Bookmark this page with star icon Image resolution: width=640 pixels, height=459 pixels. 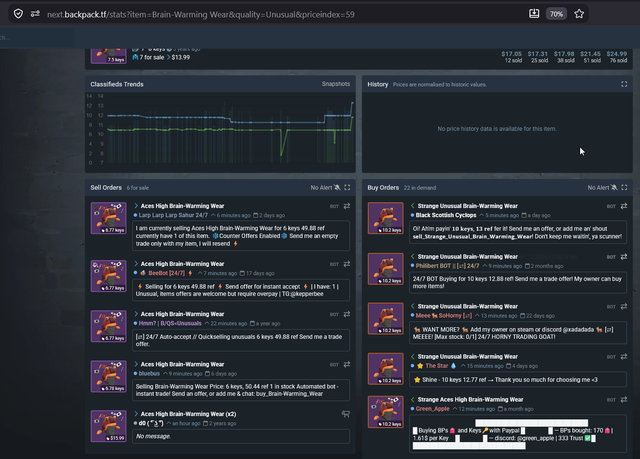(579, 14)
